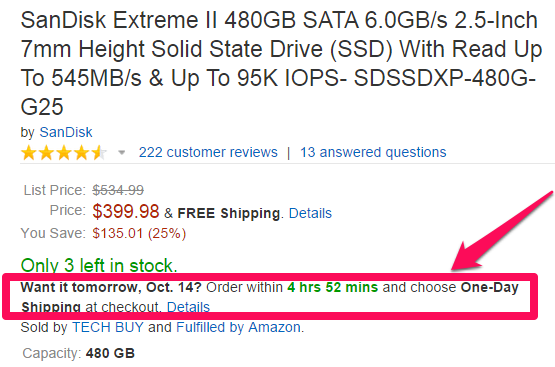
Task: Click the star rating icons
Action: [x=63, y=153]
